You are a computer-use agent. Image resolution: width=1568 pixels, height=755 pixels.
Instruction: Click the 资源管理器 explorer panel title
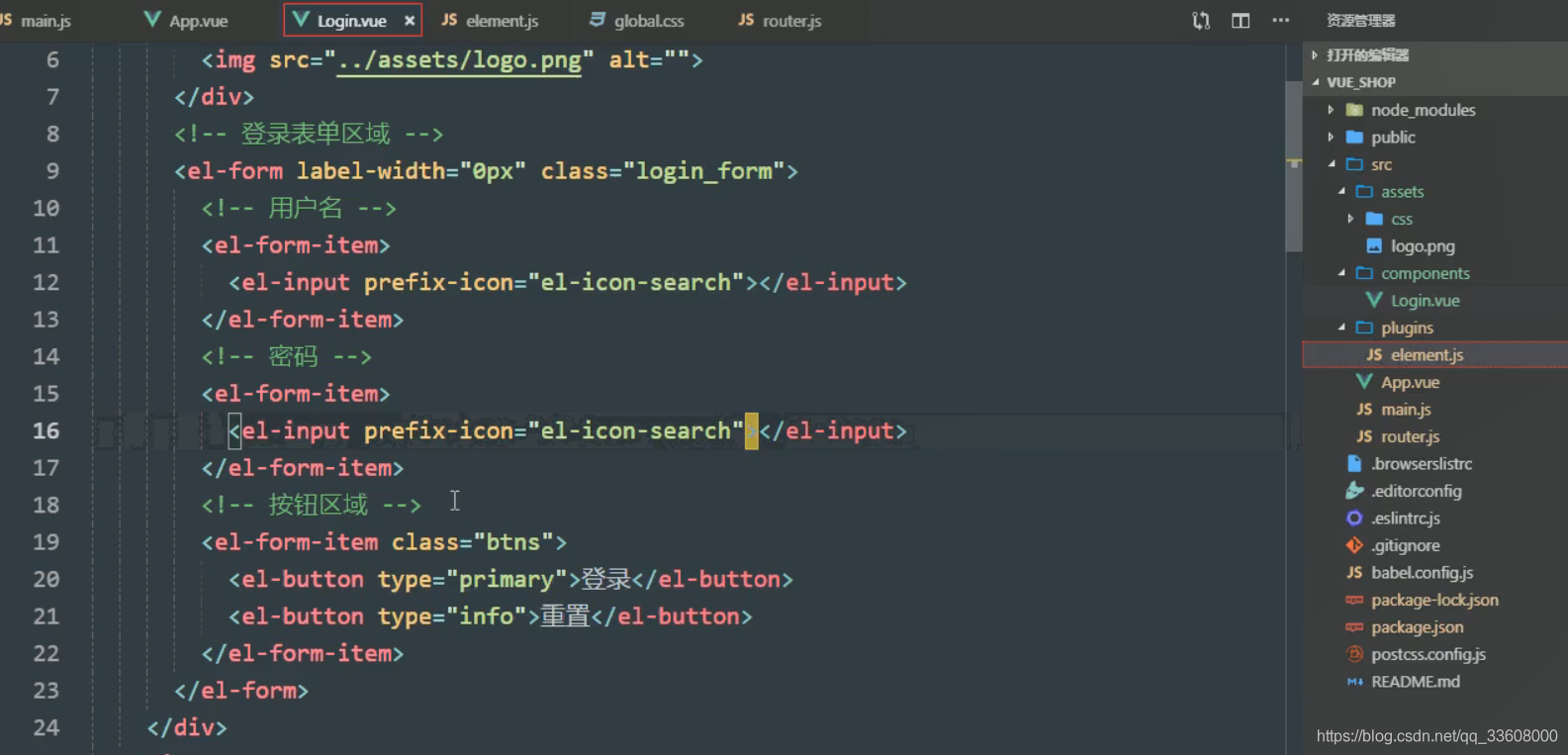click(1360, 20)
